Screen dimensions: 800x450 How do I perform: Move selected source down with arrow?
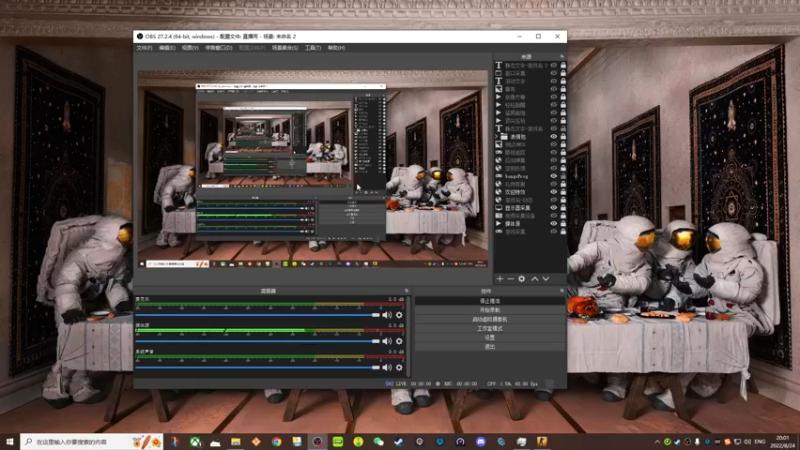[x=545, y=279]
